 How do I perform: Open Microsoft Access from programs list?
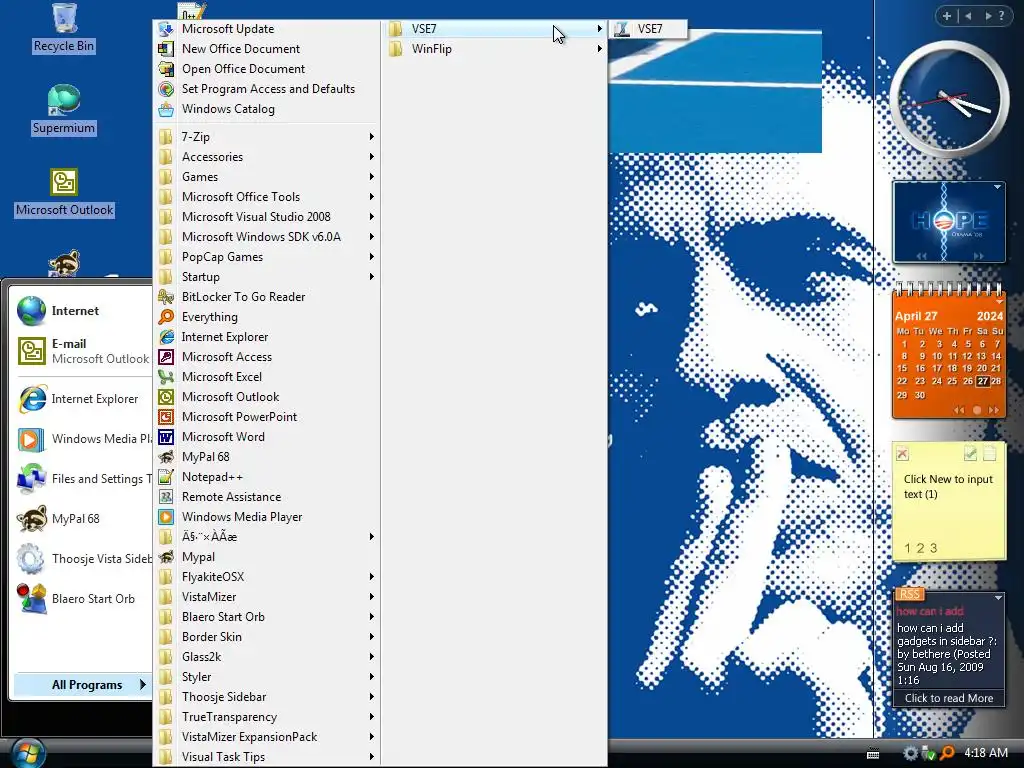point(267,357)
